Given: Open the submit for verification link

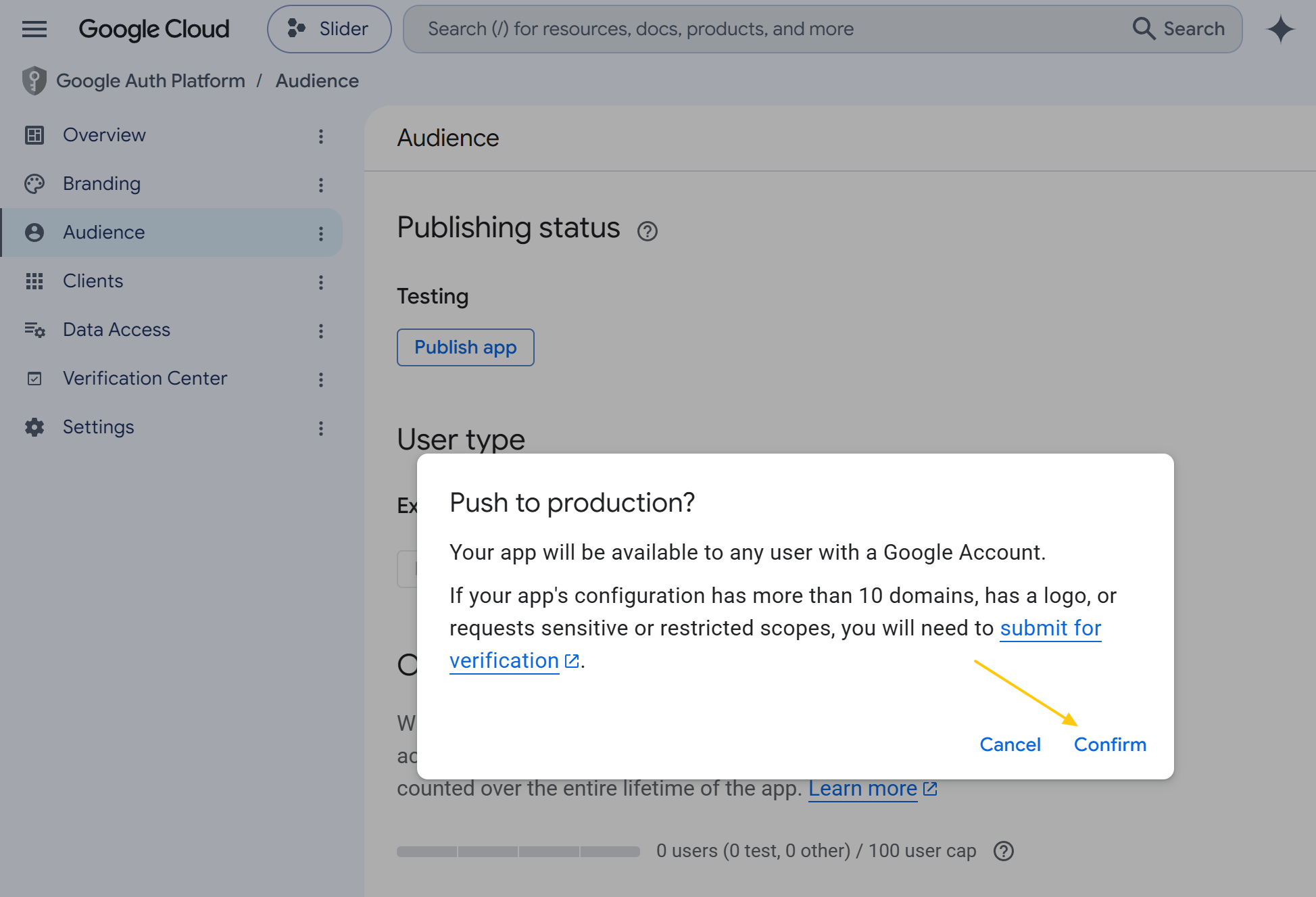Looking at the screenshot, I should 1050,629.
